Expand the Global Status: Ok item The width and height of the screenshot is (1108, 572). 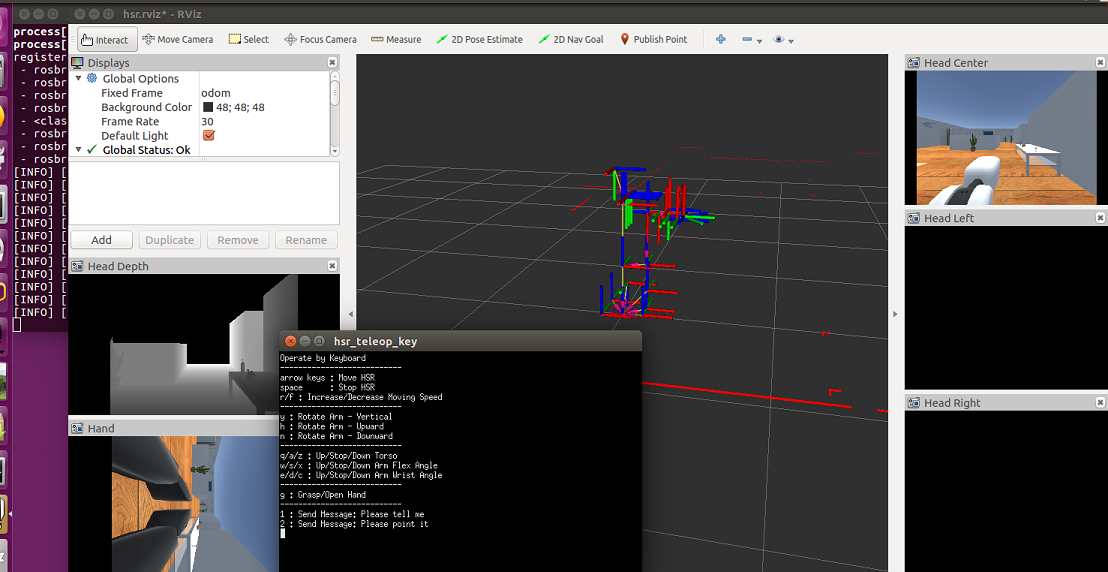click(79, 150)
